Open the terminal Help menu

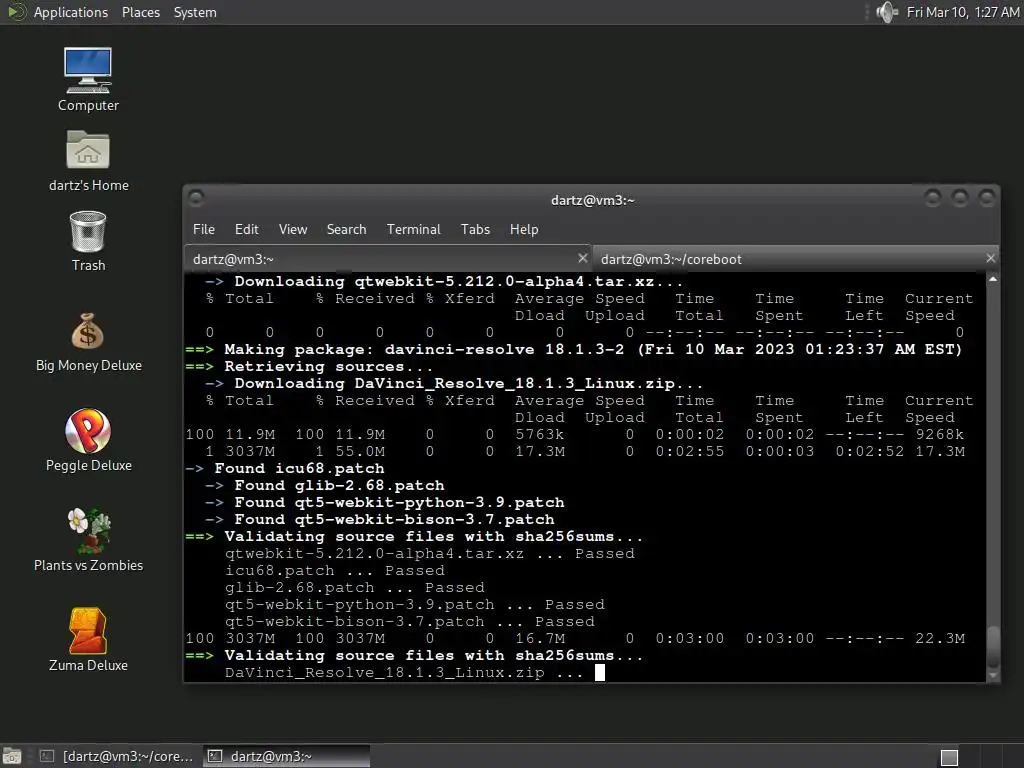pos(524,229)
